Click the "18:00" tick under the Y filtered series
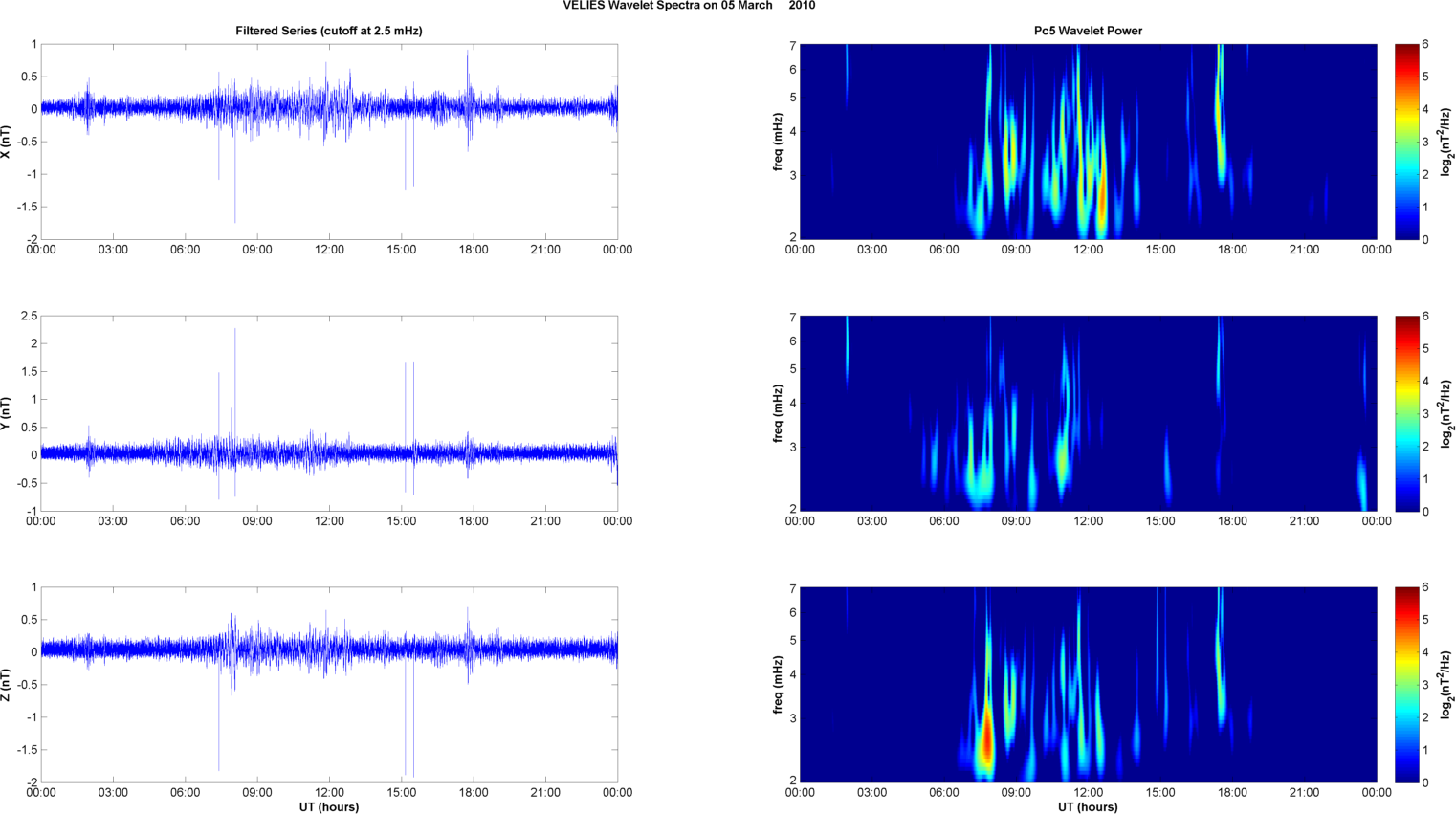 tap(474, 521)
